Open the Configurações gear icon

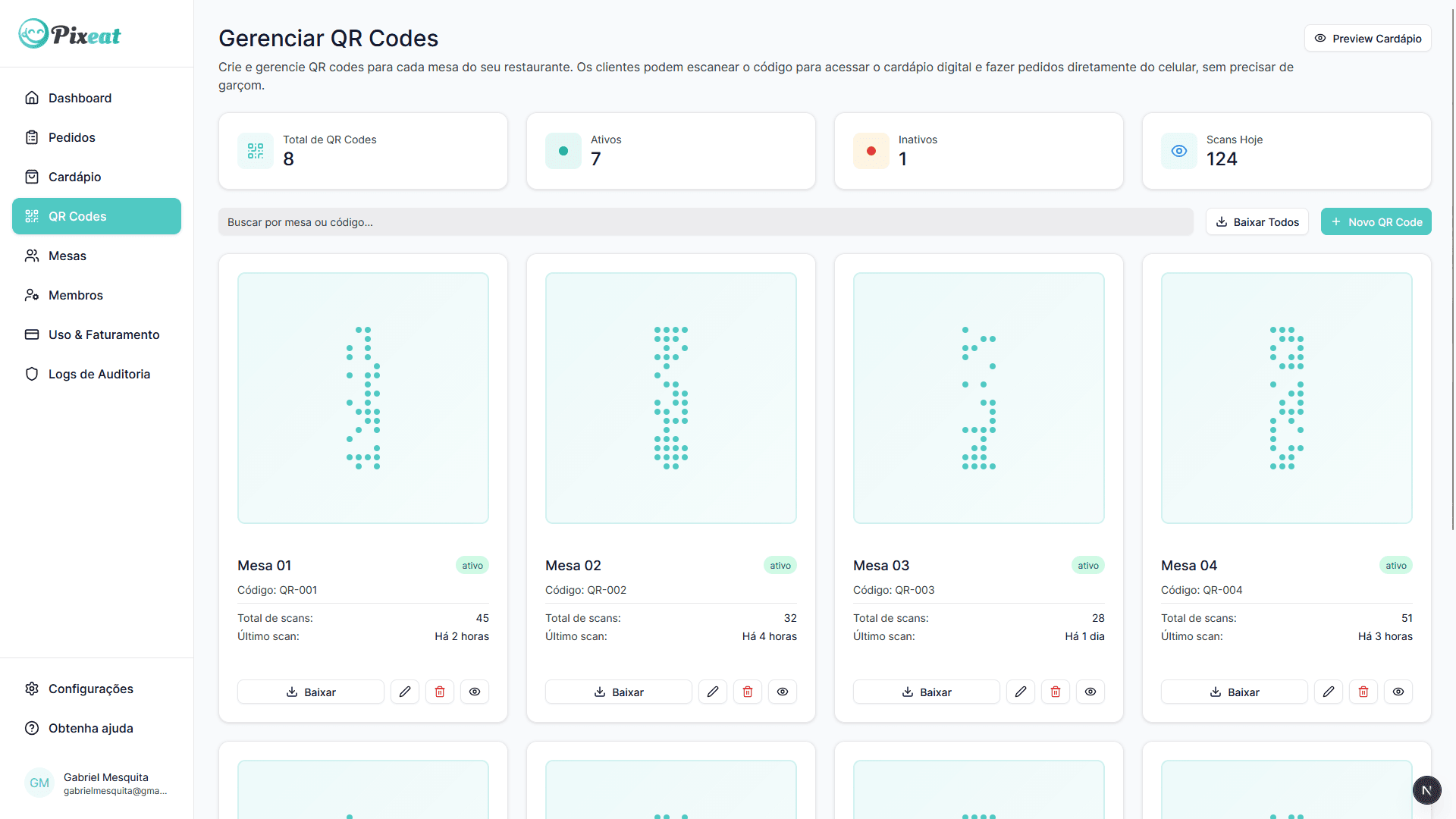(x=32, y=689)
